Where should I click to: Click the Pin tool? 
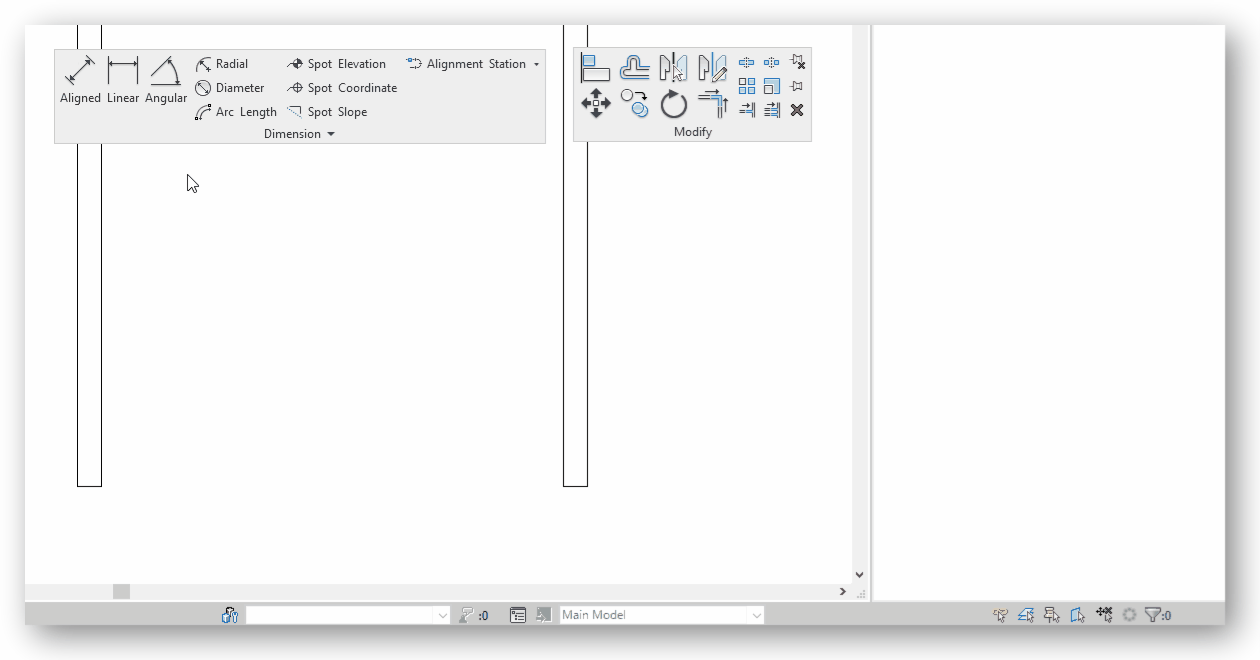coord(796,85)
